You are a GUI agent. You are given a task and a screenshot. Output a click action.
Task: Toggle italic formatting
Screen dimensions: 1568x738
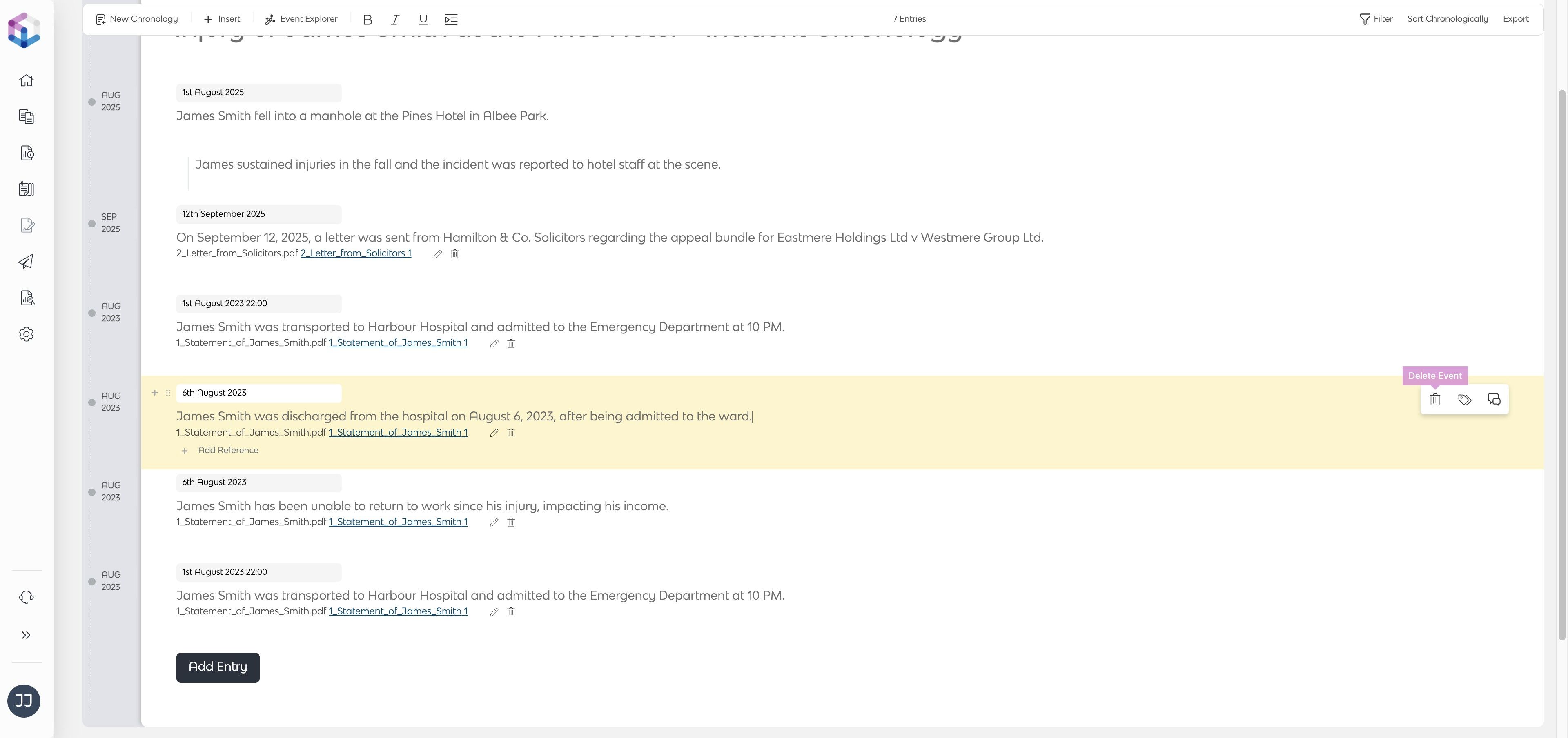tap(395, 20)
